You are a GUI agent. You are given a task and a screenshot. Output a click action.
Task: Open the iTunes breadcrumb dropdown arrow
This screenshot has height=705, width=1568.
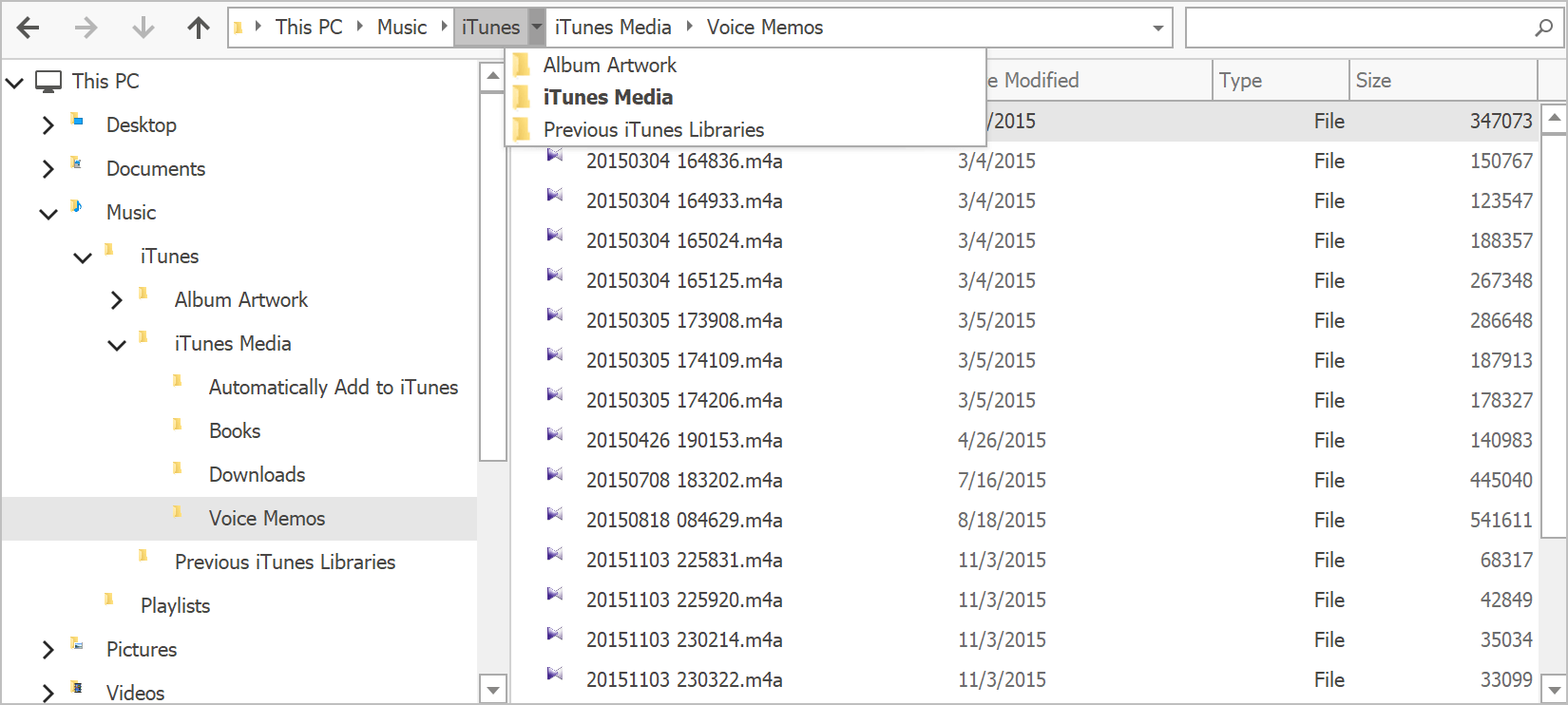point(537,28)
